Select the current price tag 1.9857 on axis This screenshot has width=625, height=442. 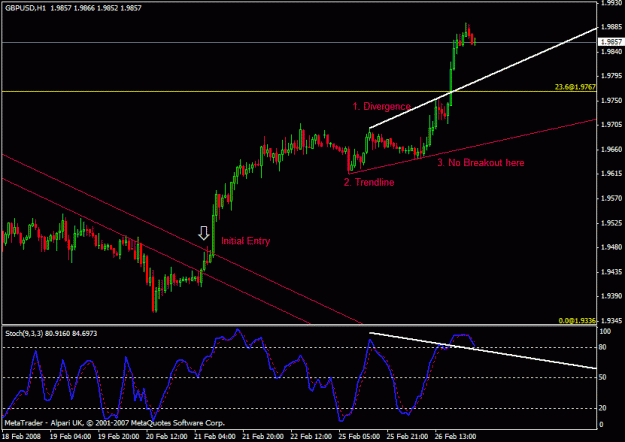[611, 42]
